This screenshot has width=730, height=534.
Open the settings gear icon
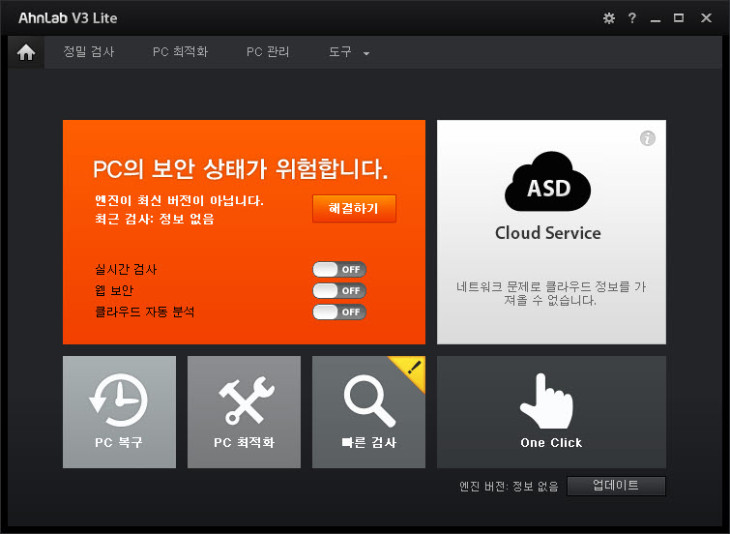[608, 18]
